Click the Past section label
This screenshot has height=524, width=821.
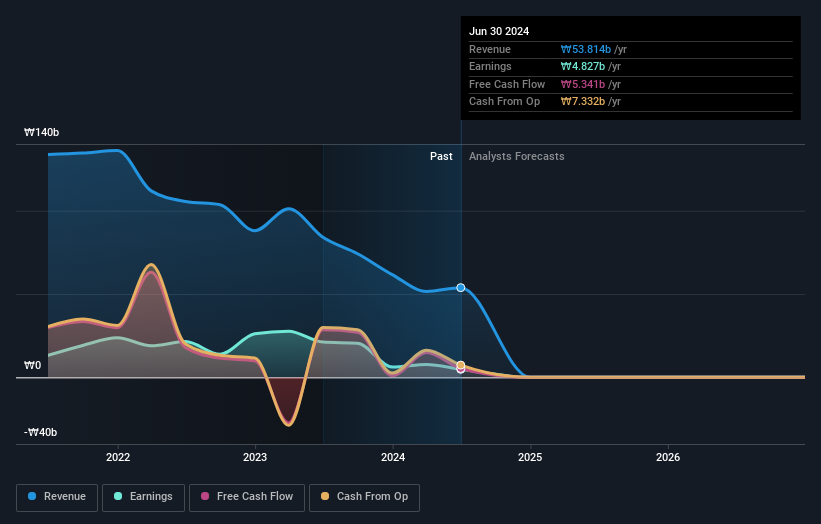pos(441,156)
